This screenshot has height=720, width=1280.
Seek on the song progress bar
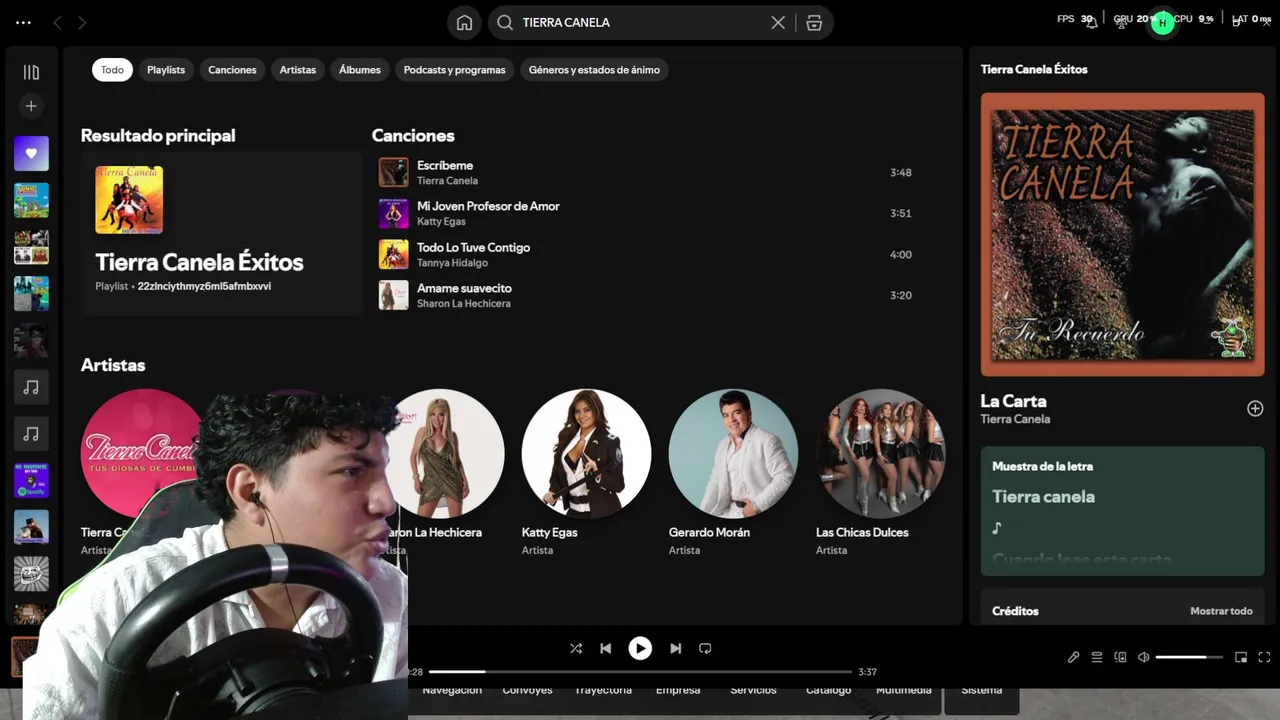(640, 672)
